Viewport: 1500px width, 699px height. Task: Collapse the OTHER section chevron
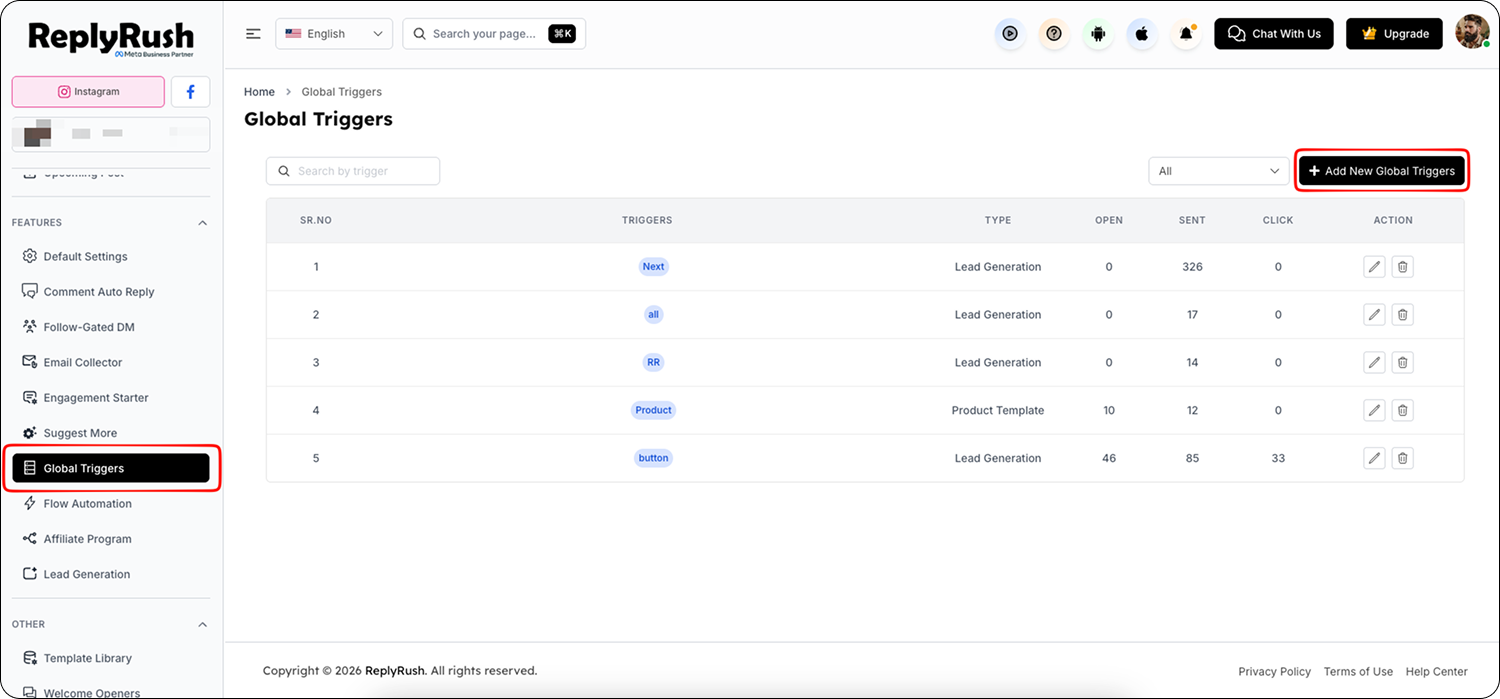click(x=203, y=625)
